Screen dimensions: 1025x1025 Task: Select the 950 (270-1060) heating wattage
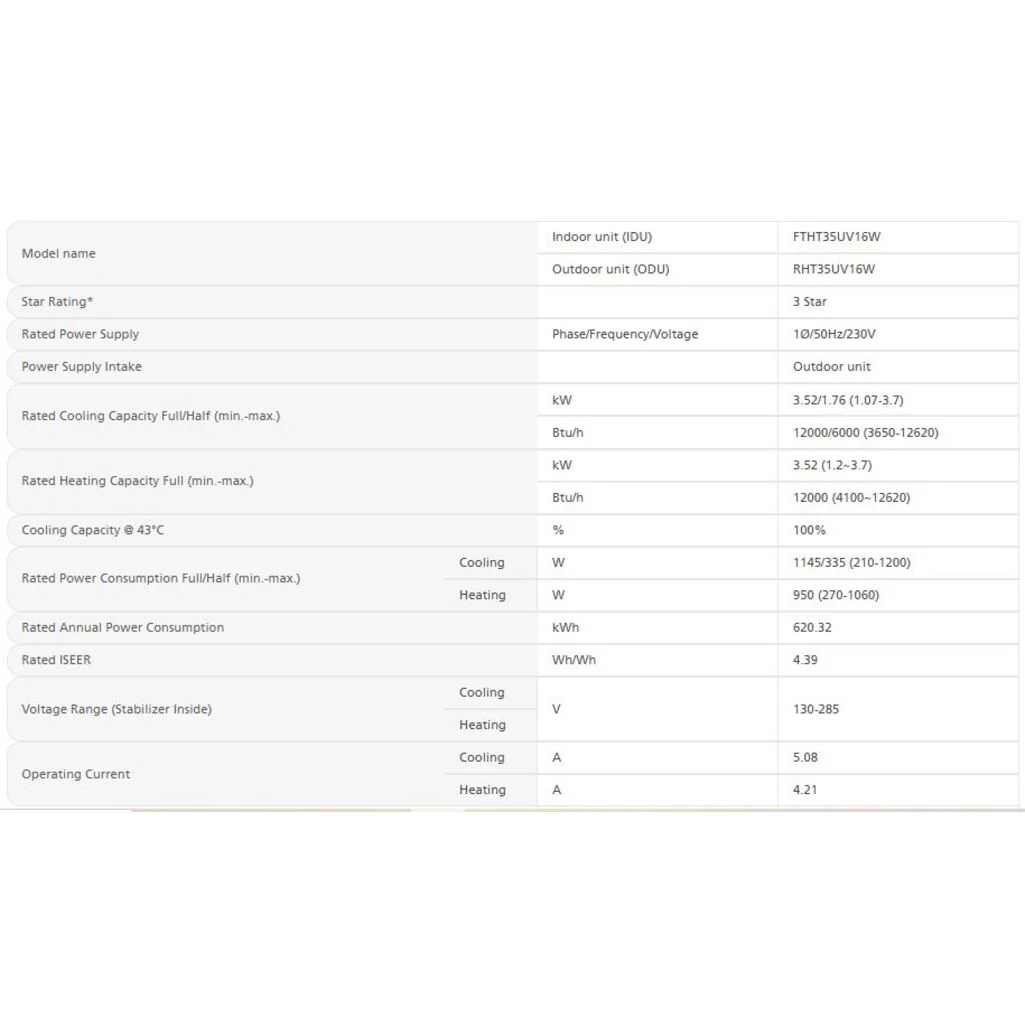click(x=835, y=596)
